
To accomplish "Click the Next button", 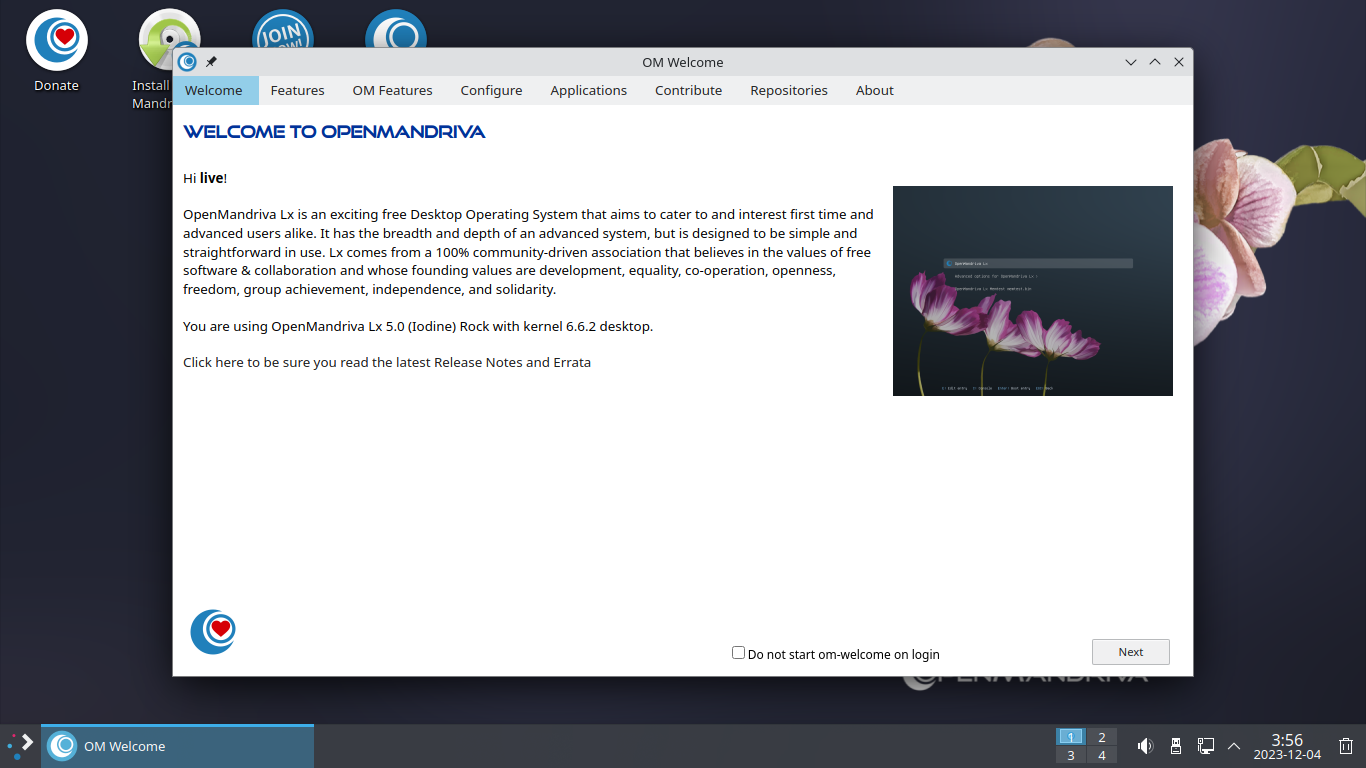I will tap(1131, 652).
